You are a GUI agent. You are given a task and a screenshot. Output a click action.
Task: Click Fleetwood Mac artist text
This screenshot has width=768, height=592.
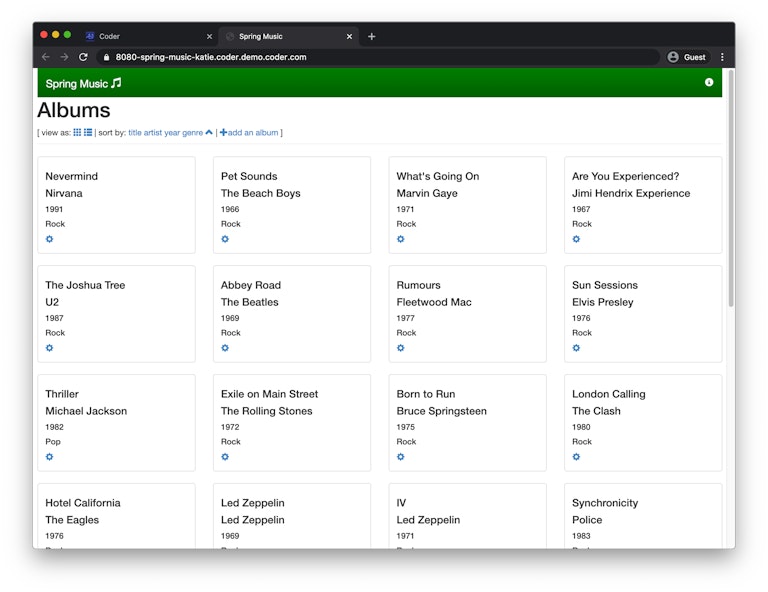coord(434,302)
